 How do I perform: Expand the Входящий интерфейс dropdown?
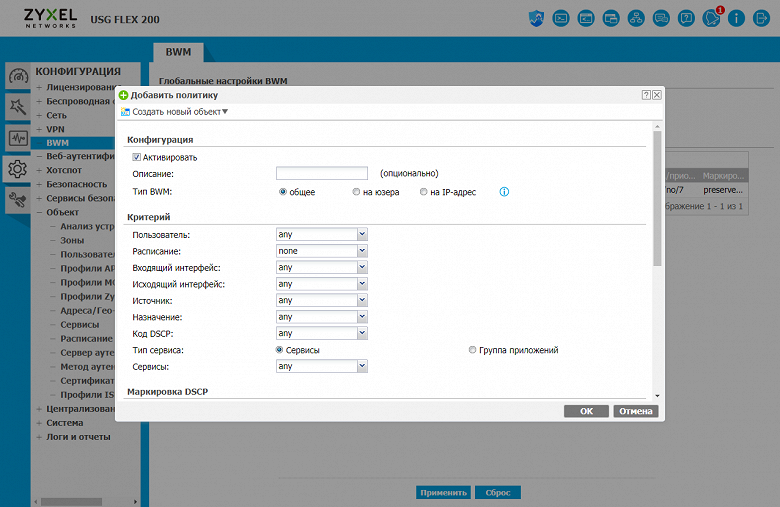click(322, 268)
